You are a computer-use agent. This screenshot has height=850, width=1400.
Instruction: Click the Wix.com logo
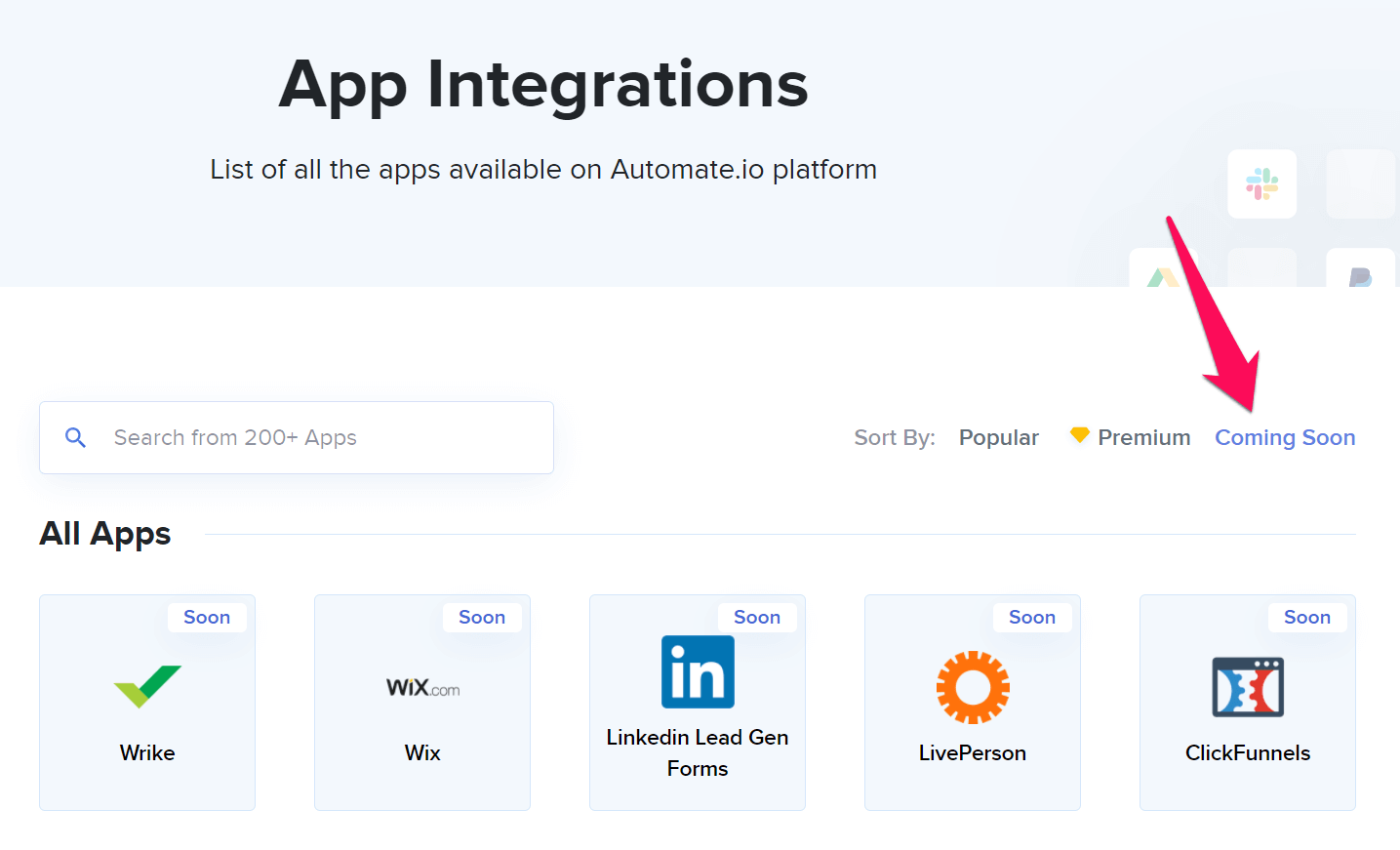coord(422,688)
